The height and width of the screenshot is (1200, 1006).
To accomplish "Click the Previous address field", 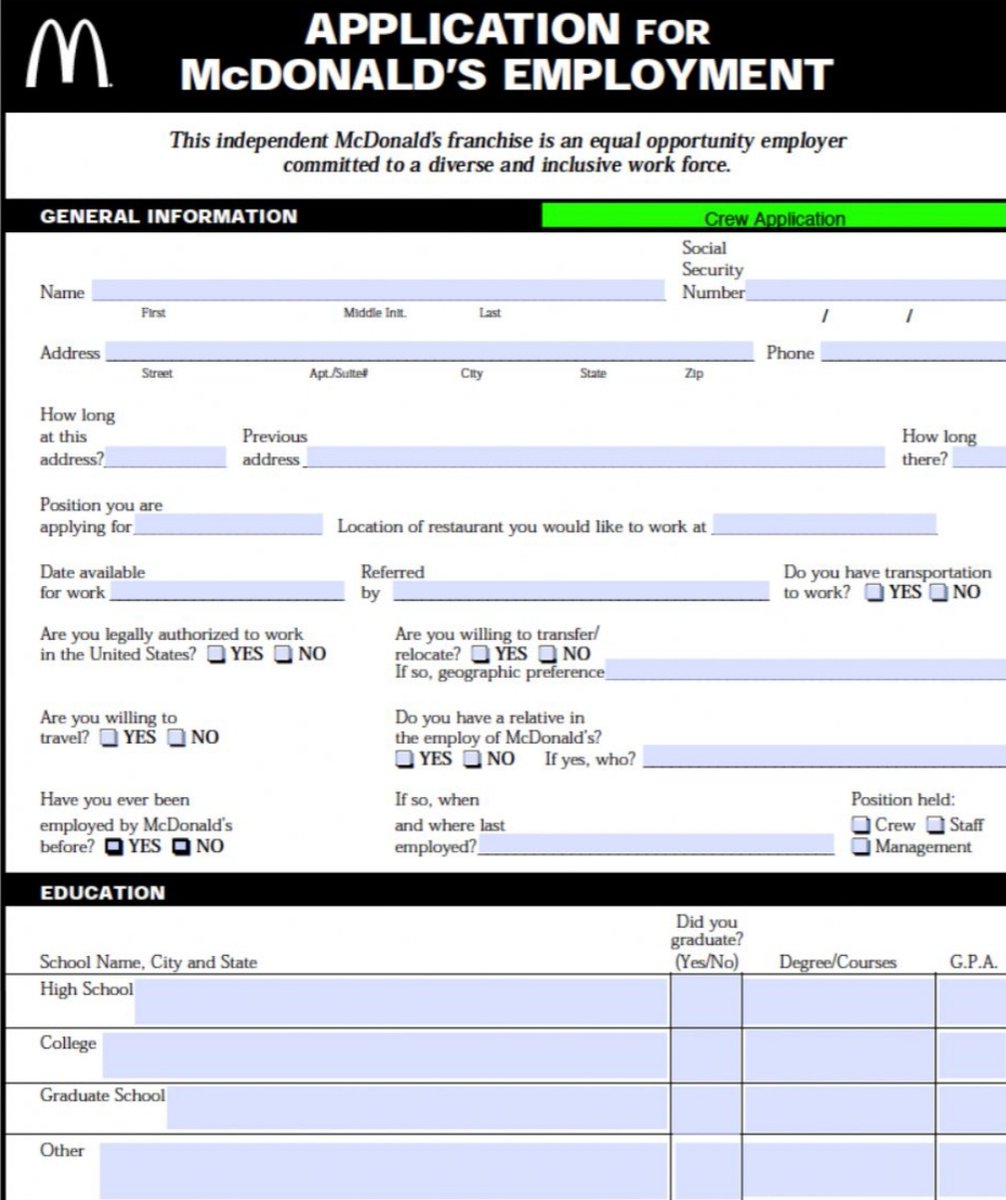I will [594, 458].
